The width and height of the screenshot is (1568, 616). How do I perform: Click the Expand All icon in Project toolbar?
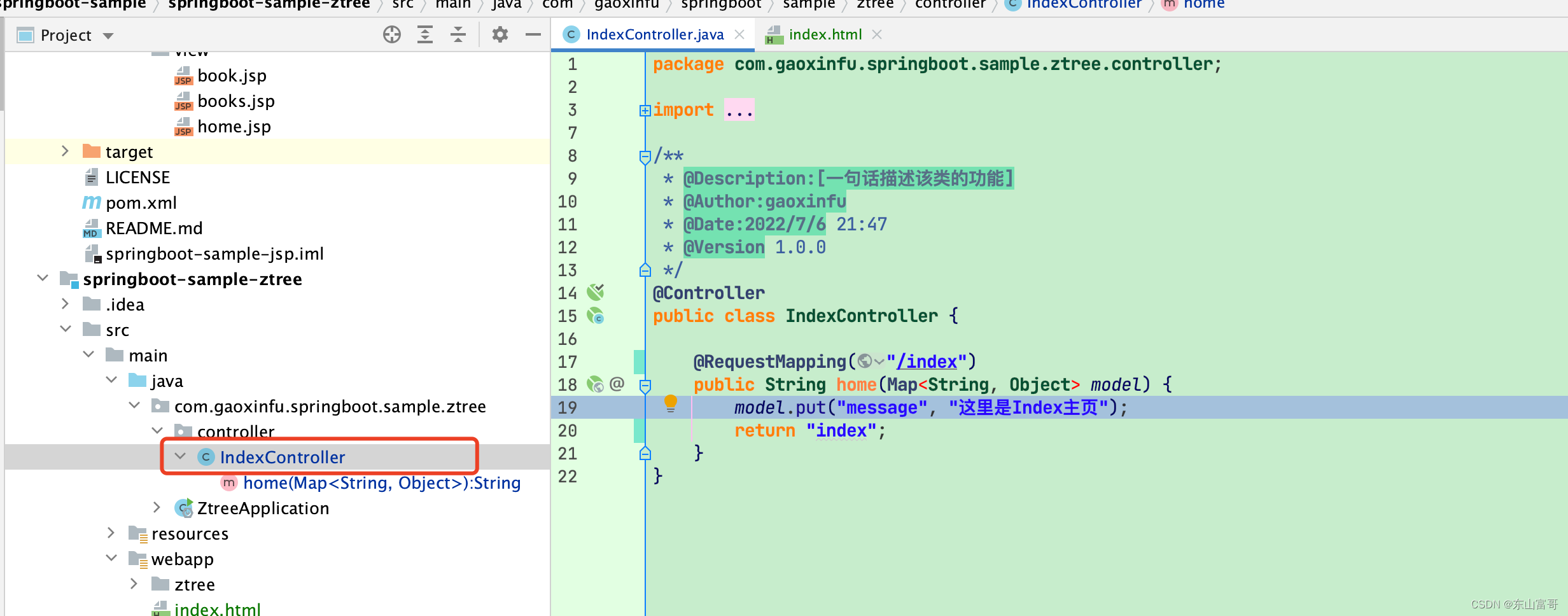tap(425, 34)
